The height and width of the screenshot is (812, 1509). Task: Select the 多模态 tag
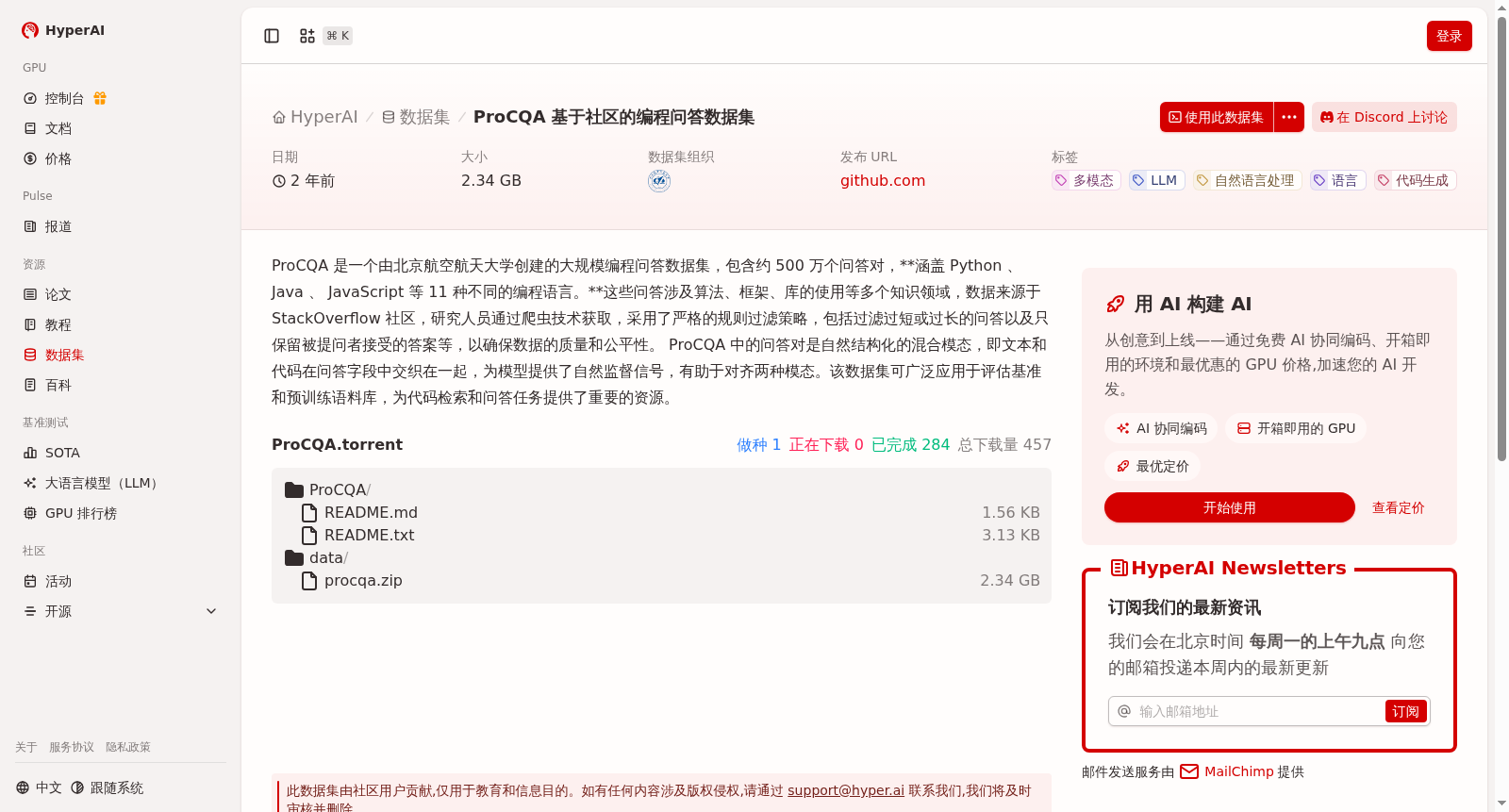(1086, 180)
